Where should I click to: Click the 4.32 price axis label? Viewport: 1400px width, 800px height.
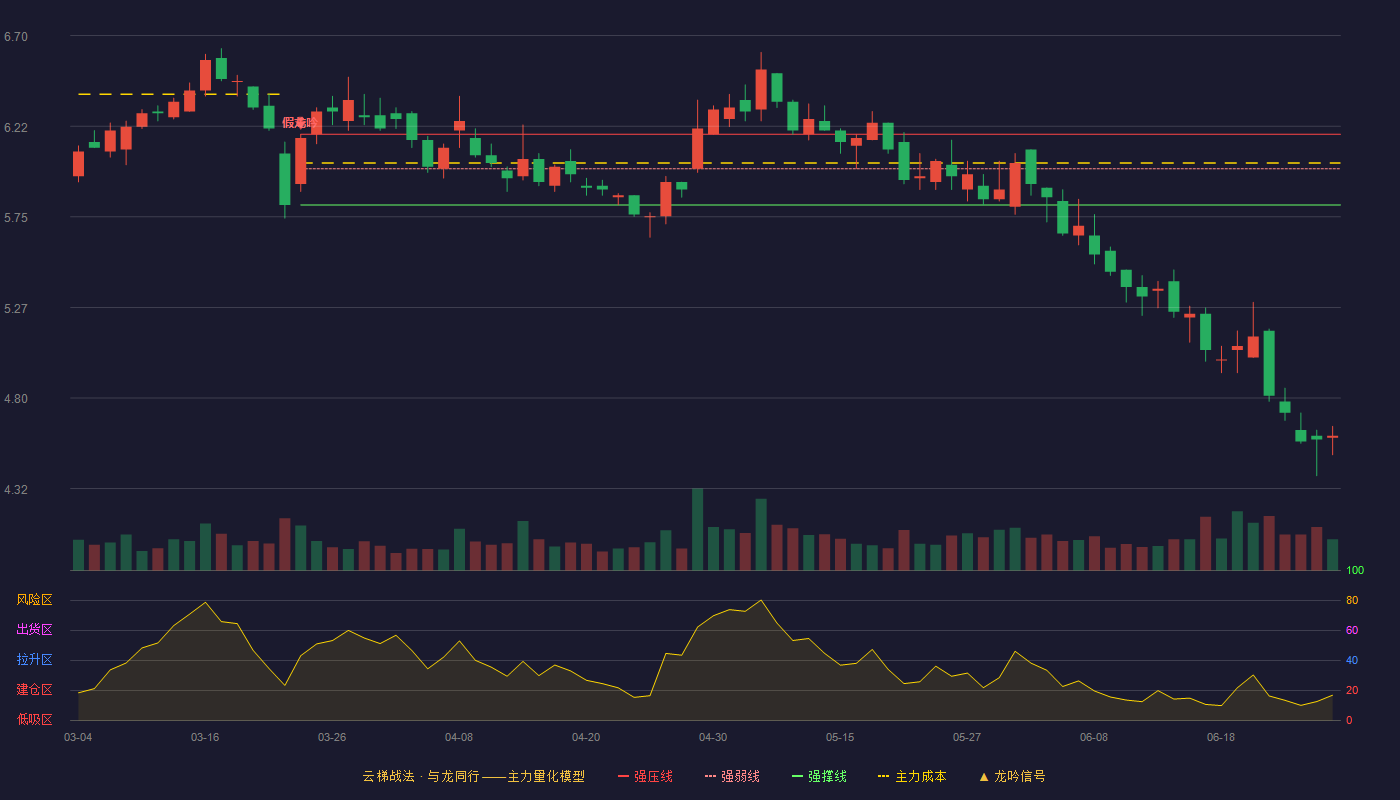click(16, 490)
